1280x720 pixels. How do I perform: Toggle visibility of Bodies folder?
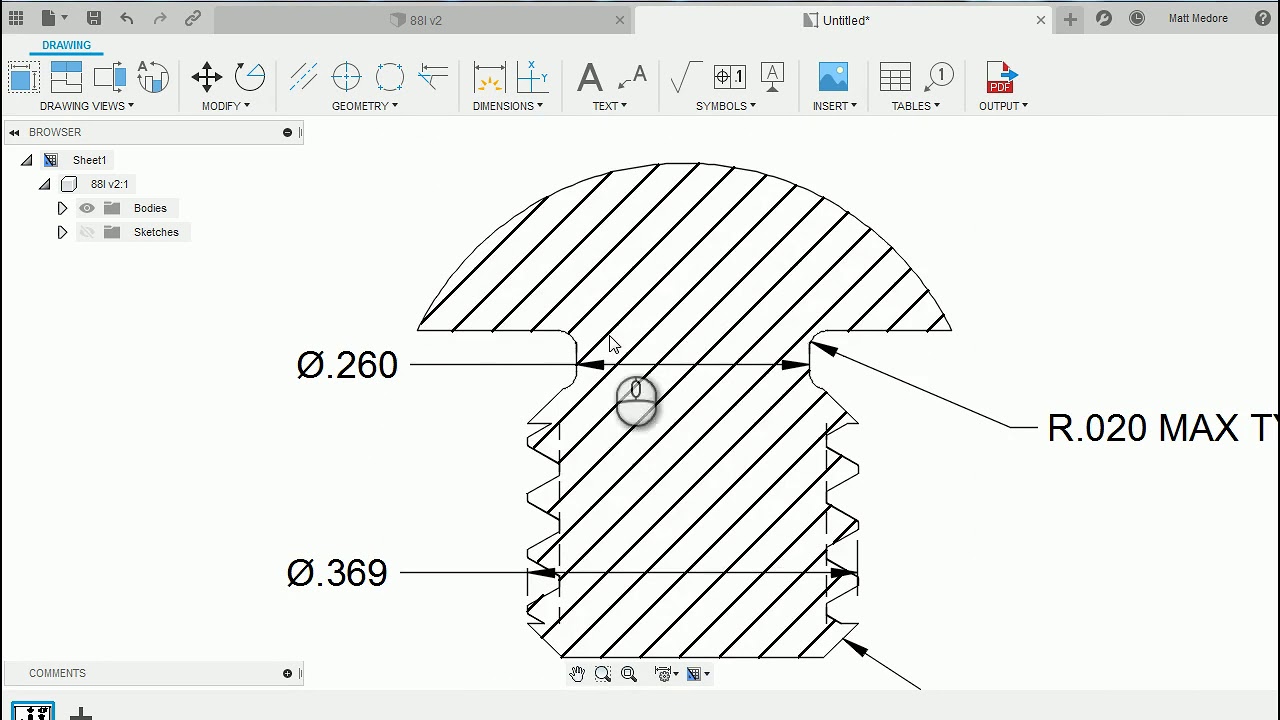tap(87, 208)
